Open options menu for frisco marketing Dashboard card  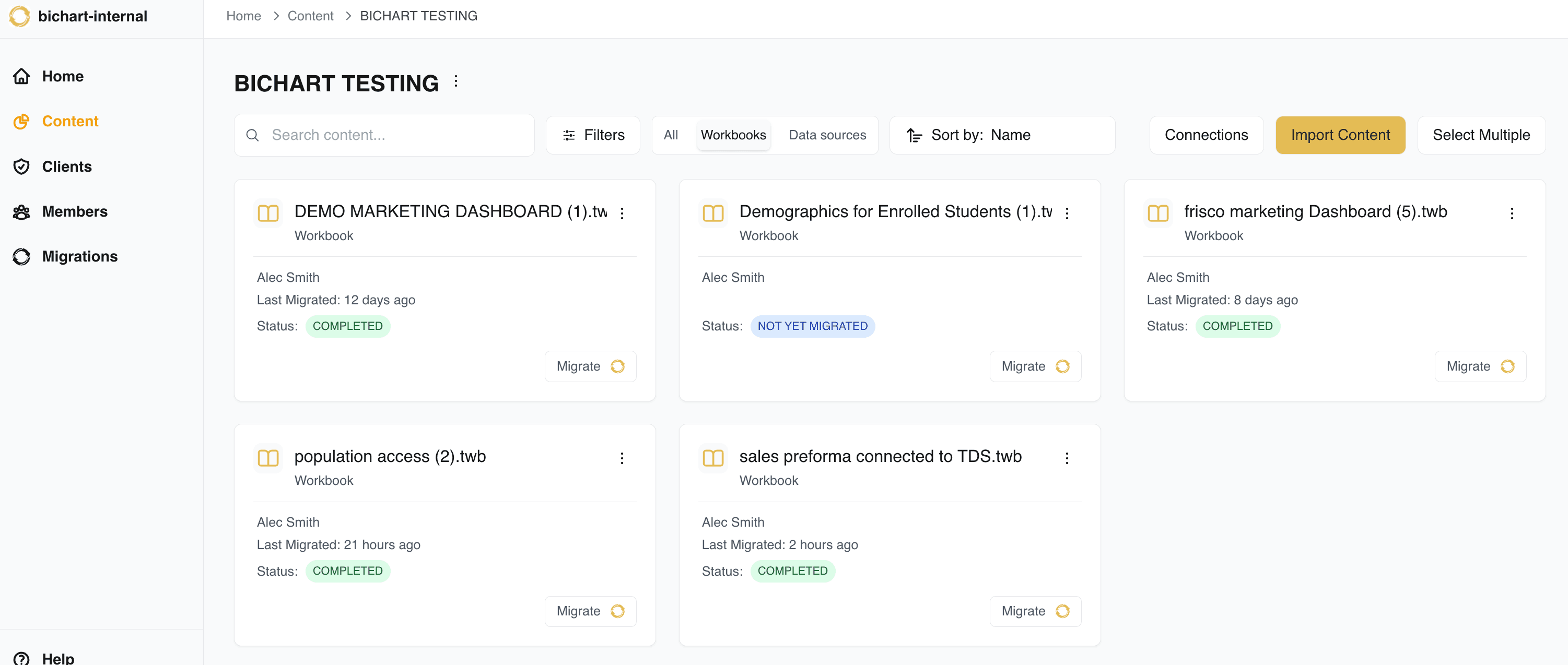tap(1512, 213)
